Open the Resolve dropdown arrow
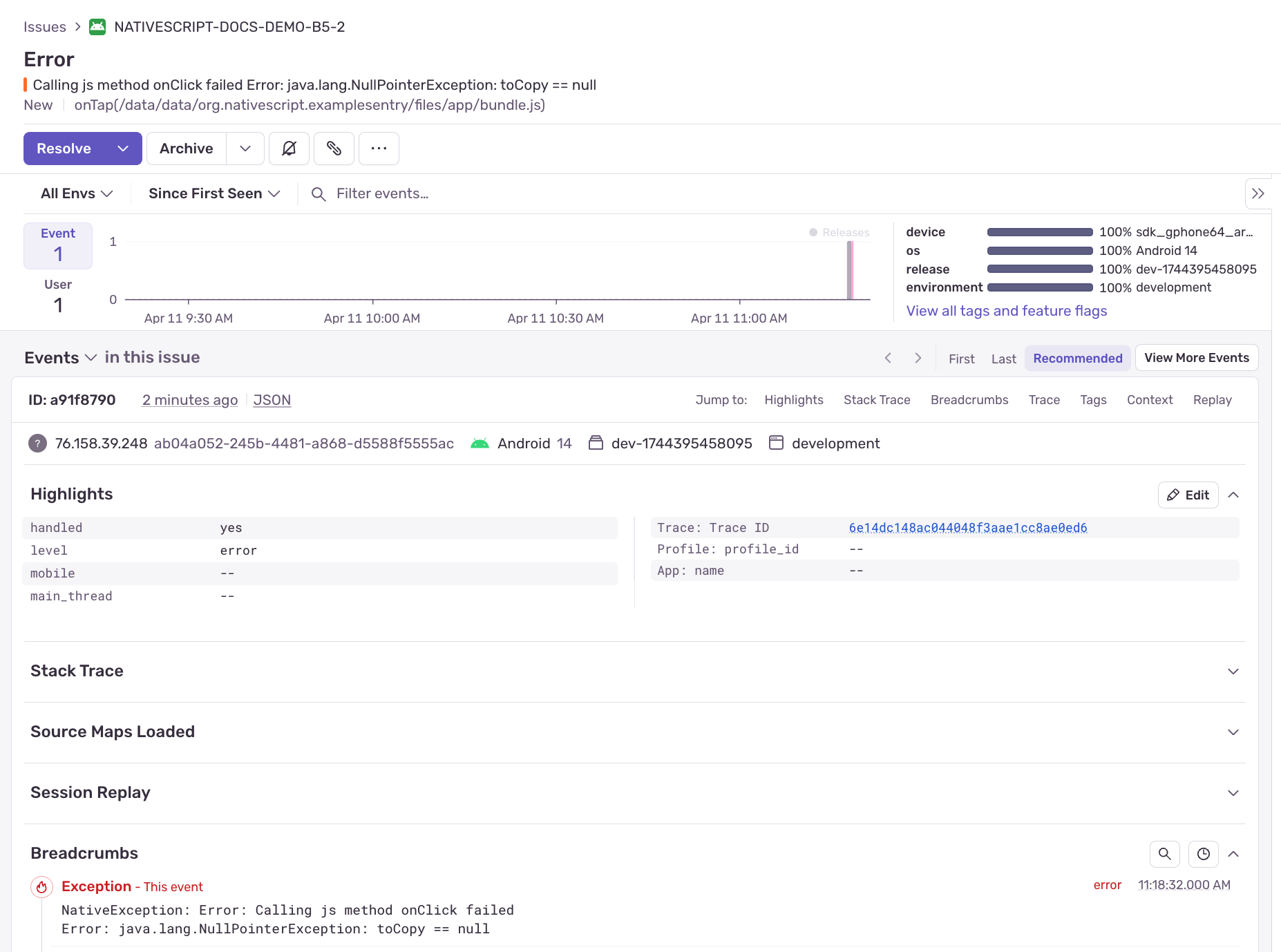Viewport: 1281px width, 952px height. [x=123, y=149]
